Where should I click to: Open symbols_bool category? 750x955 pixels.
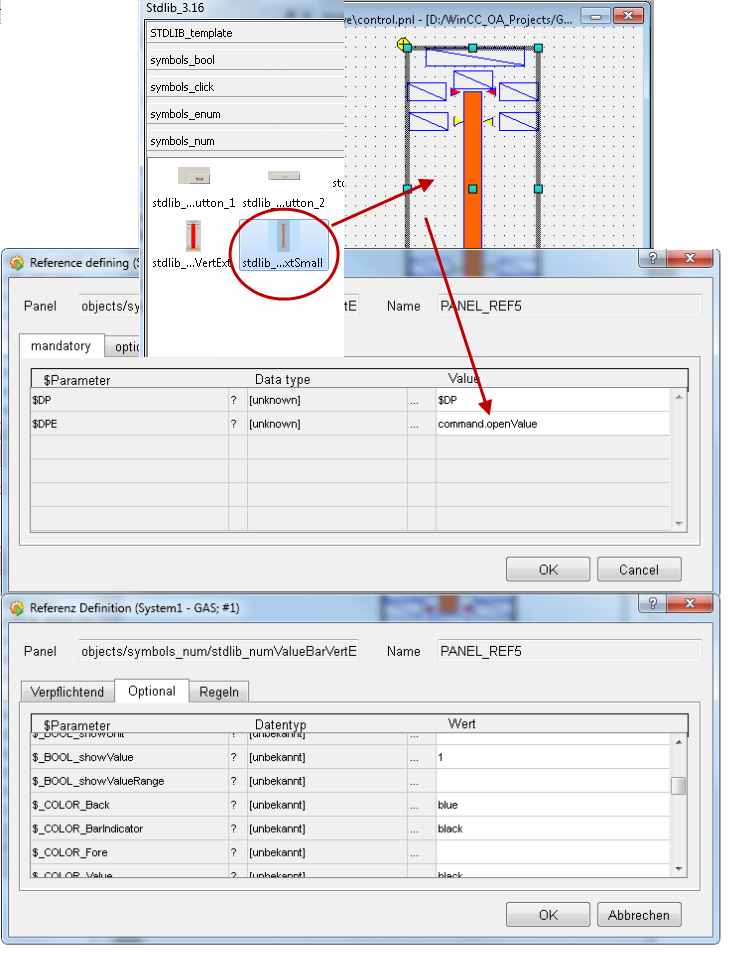(245, 60)
